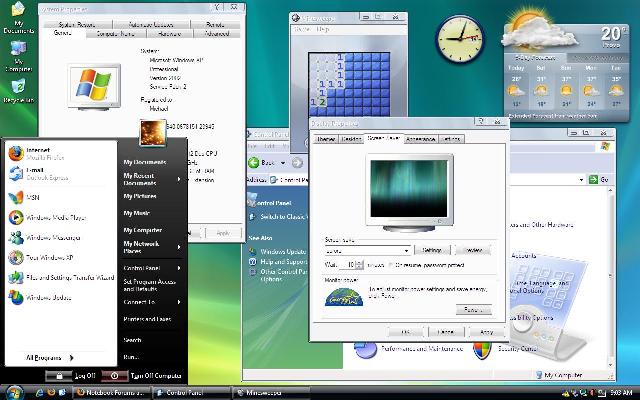Click the Control Panel window vertical scrollbar
640x400 pixels.
pos(611,278)
